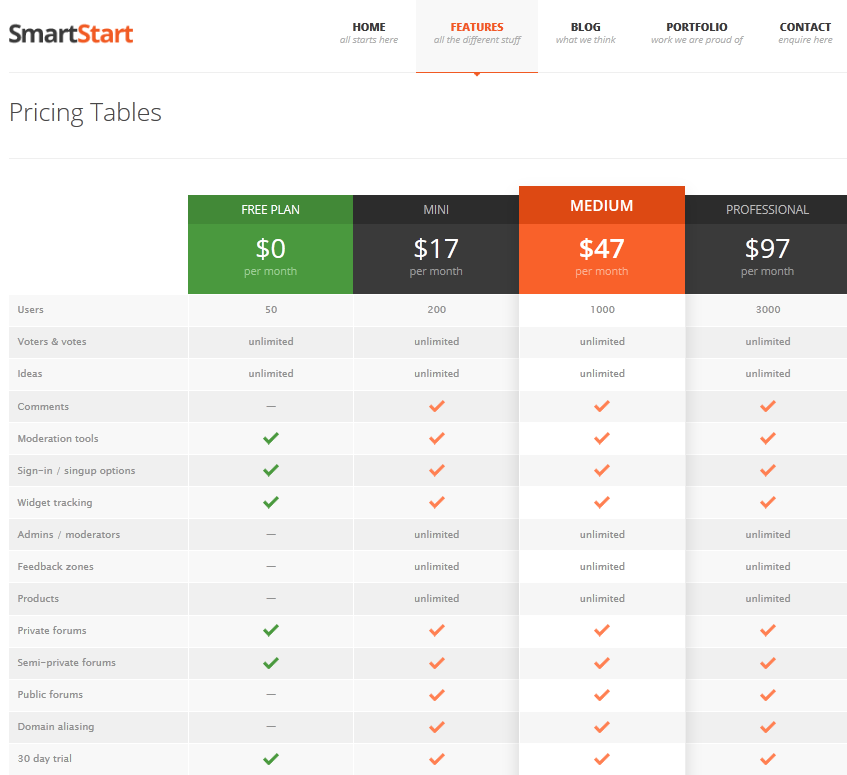Image resolution: width=847 pixels, height=775 pixels.
Task: Click the 1000 users cell
Action: [602, 309]
